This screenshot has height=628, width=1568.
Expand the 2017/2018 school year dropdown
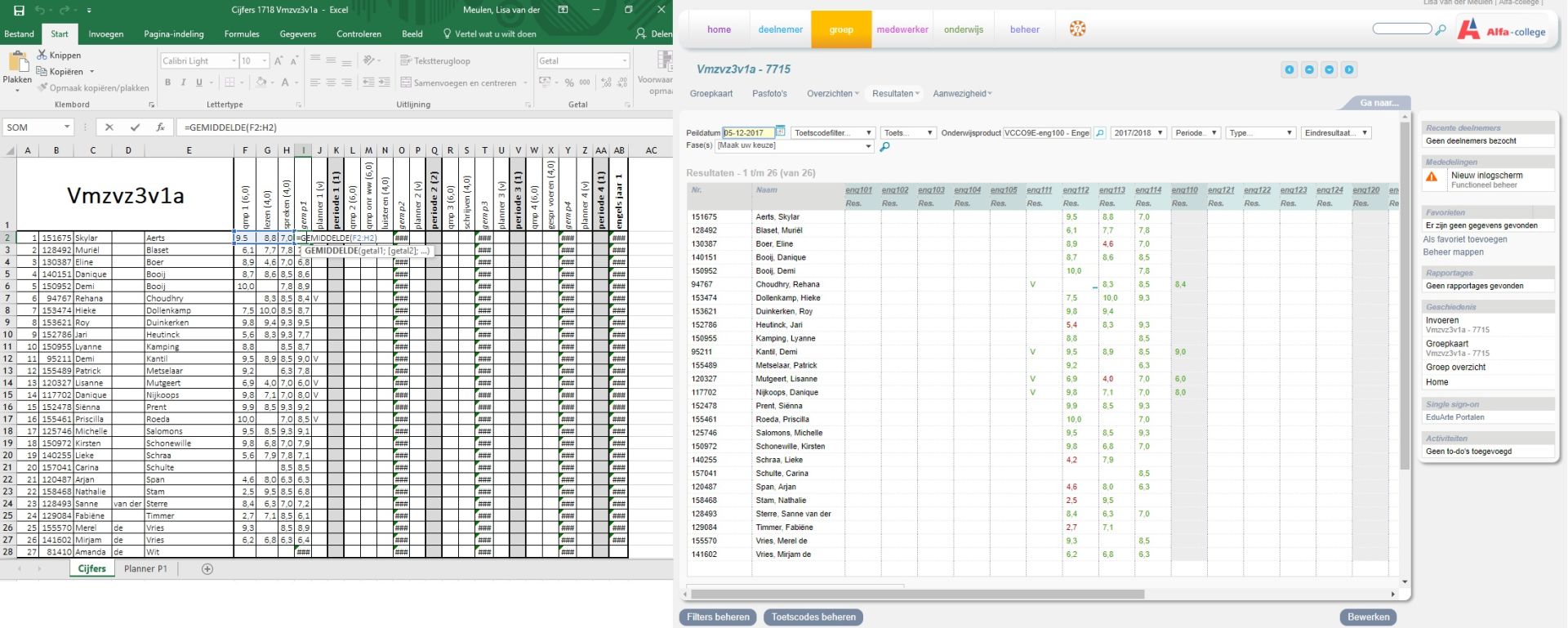click(1138, 133)
